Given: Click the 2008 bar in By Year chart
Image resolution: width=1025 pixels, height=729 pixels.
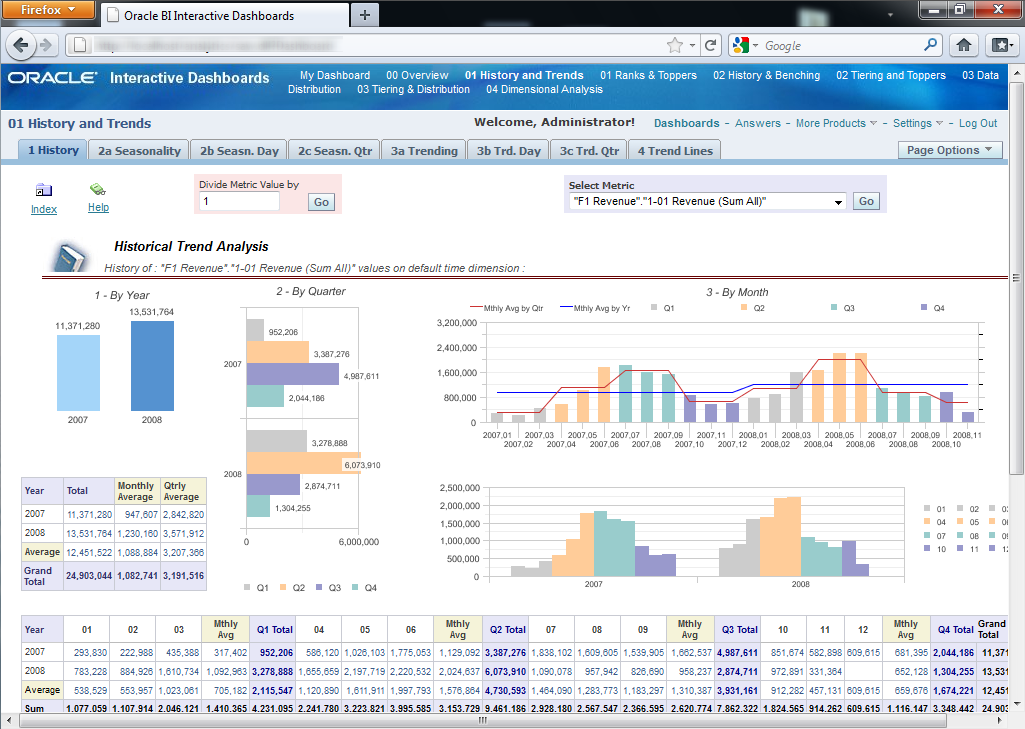Looking at the screenshot, I should 152,365.
